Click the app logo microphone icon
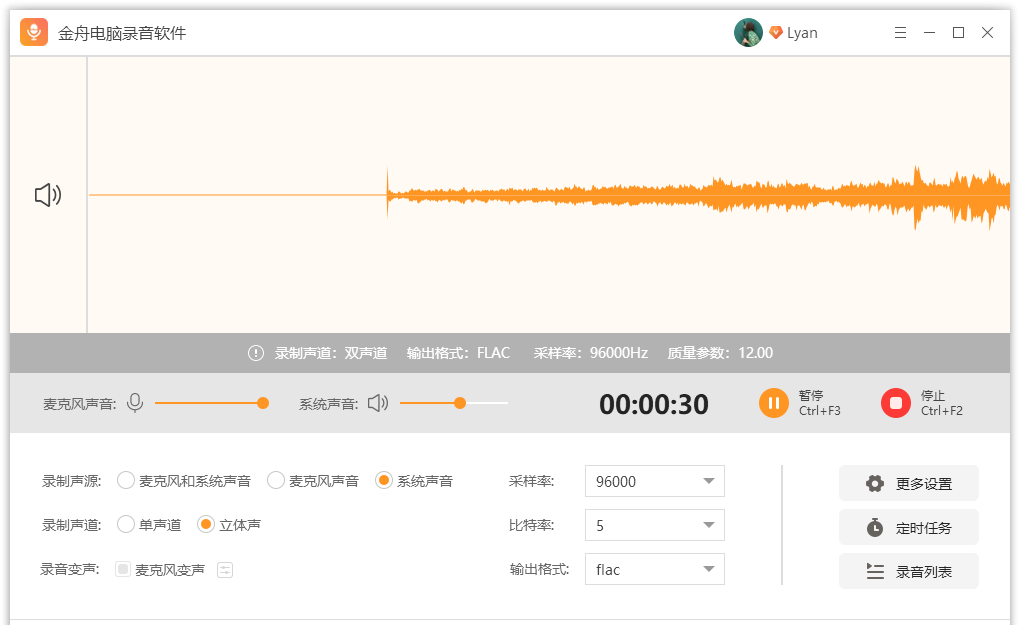1020x625 pixels. tap(31, 31)
